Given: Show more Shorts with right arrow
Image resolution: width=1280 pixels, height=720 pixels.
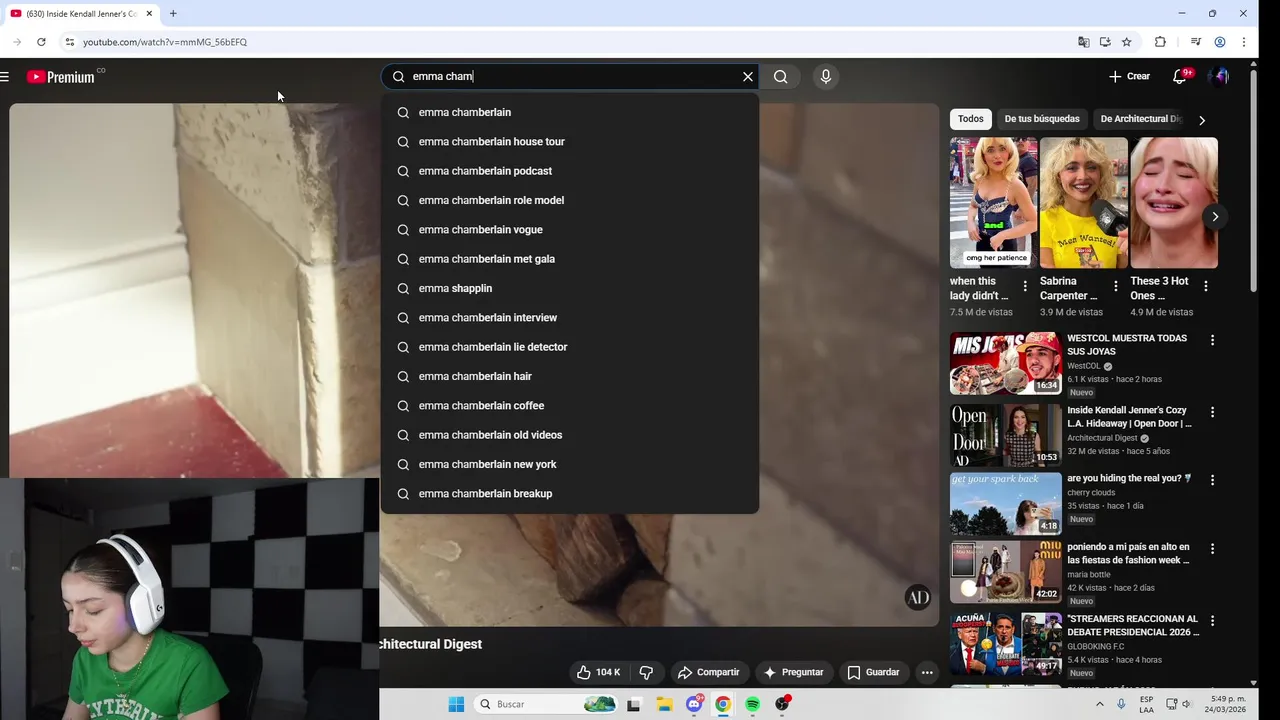Looking at the screenshot, I should click(1215, 216).
